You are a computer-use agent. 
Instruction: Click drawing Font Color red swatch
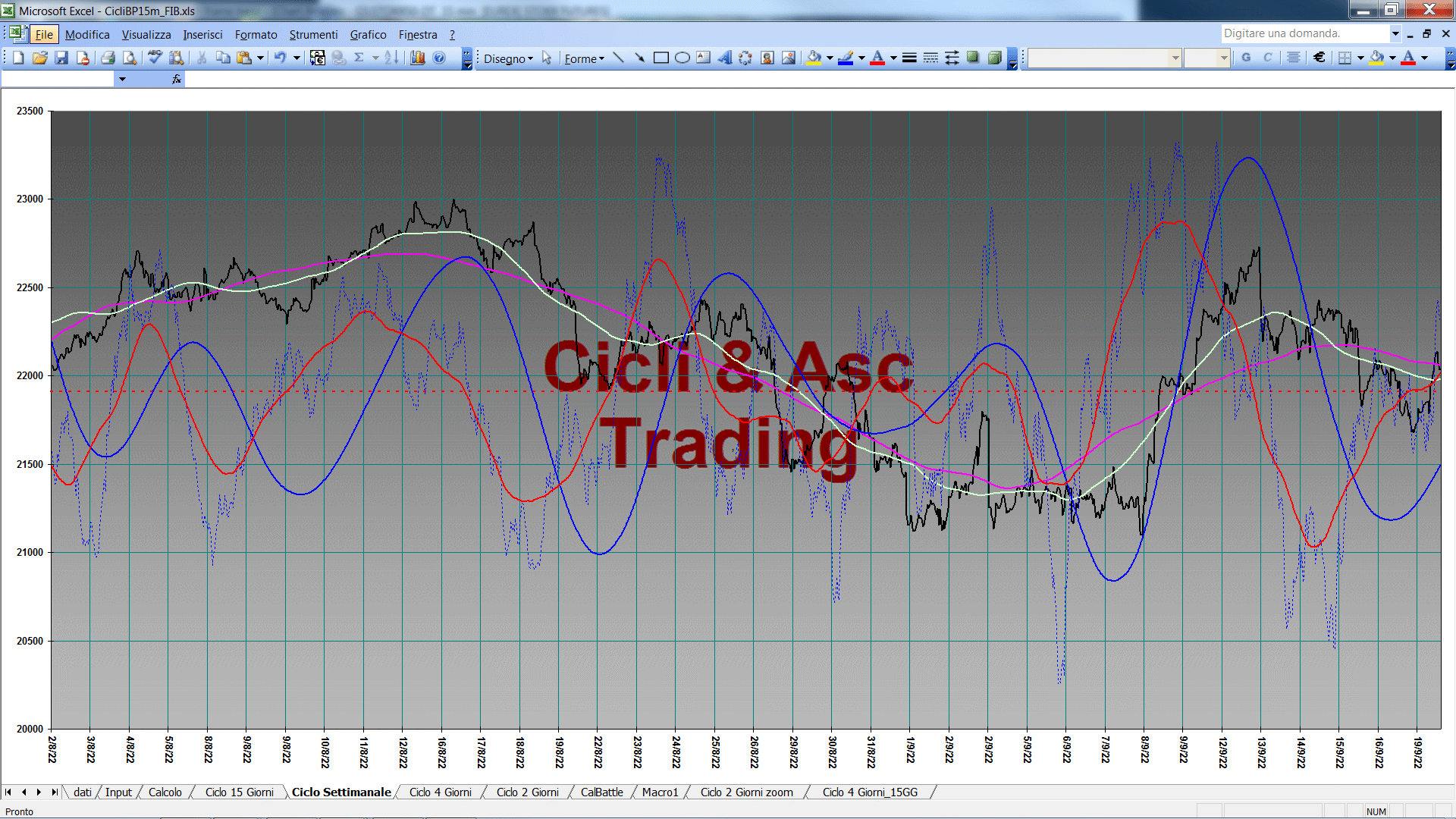(x=877, y=58)
